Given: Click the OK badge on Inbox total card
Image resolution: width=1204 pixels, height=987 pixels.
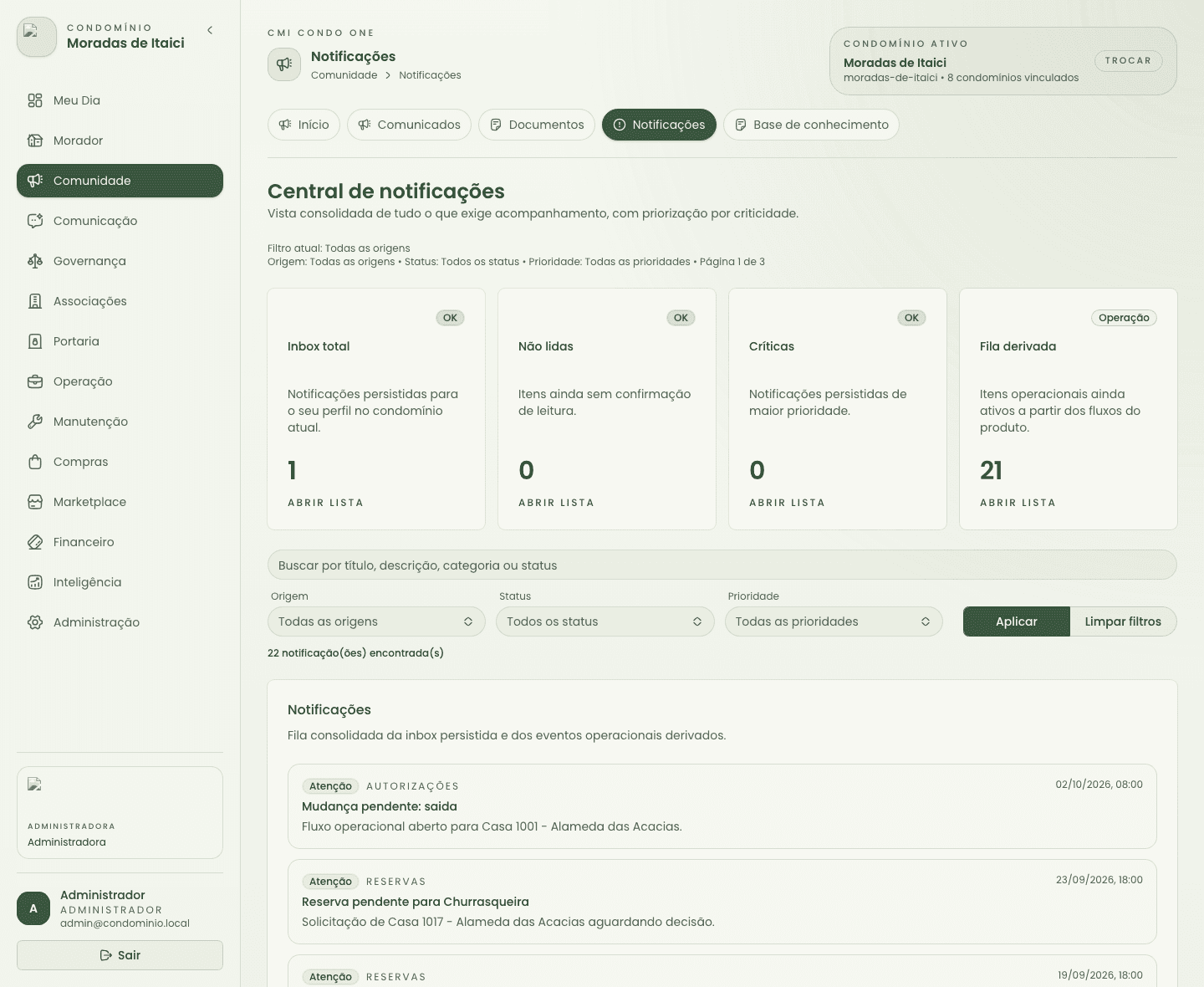Looking at the screenshot, I should point(450,318).
